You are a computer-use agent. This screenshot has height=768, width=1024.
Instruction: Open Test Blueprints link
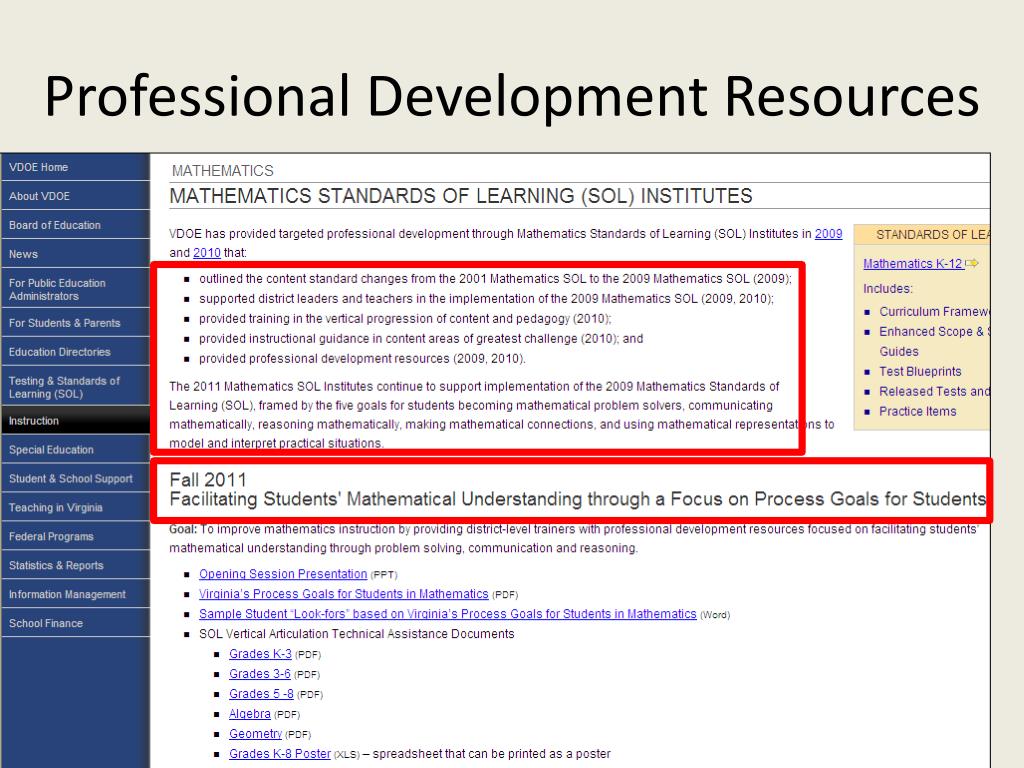tap(920, 372)
